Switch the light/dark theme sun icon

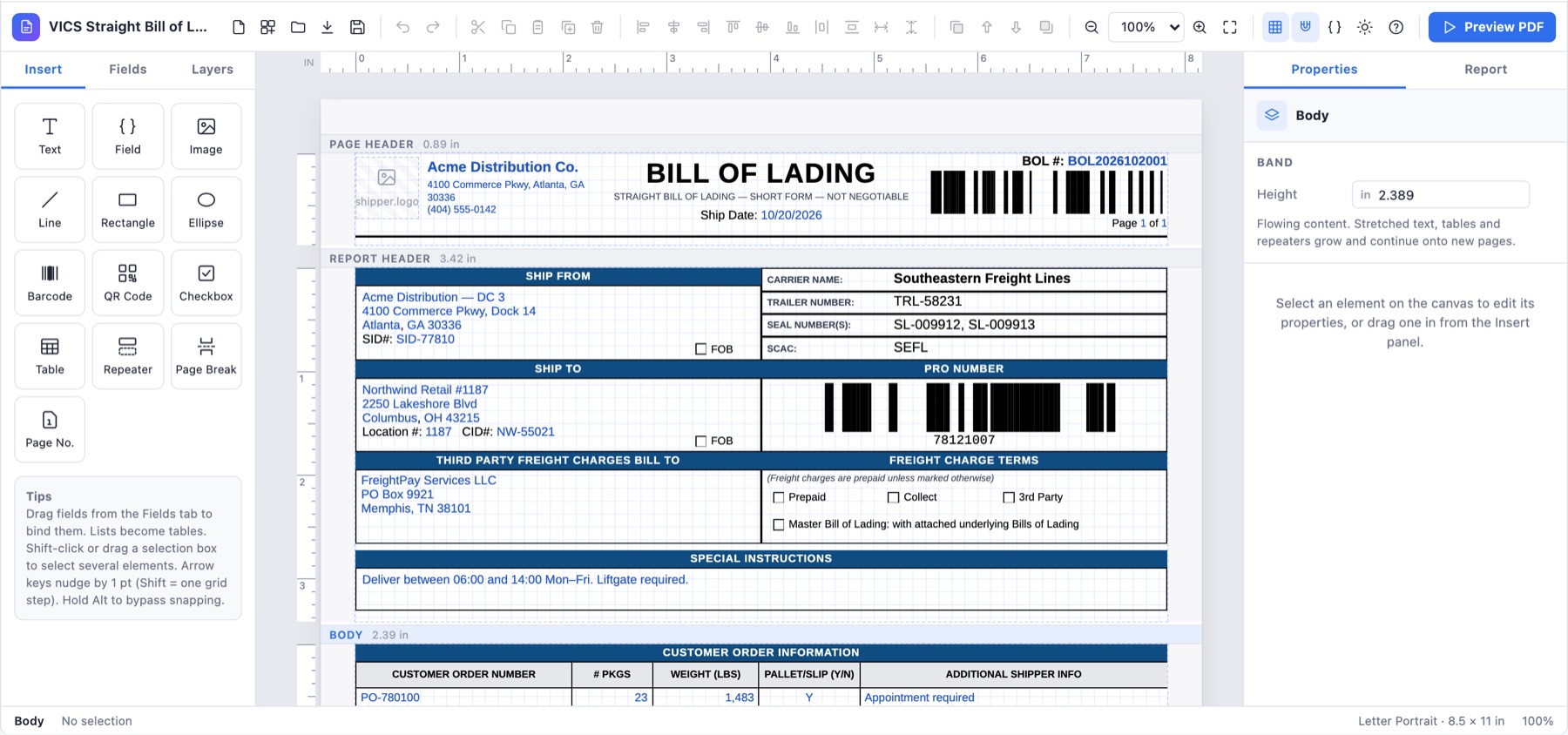point(1365,27)
